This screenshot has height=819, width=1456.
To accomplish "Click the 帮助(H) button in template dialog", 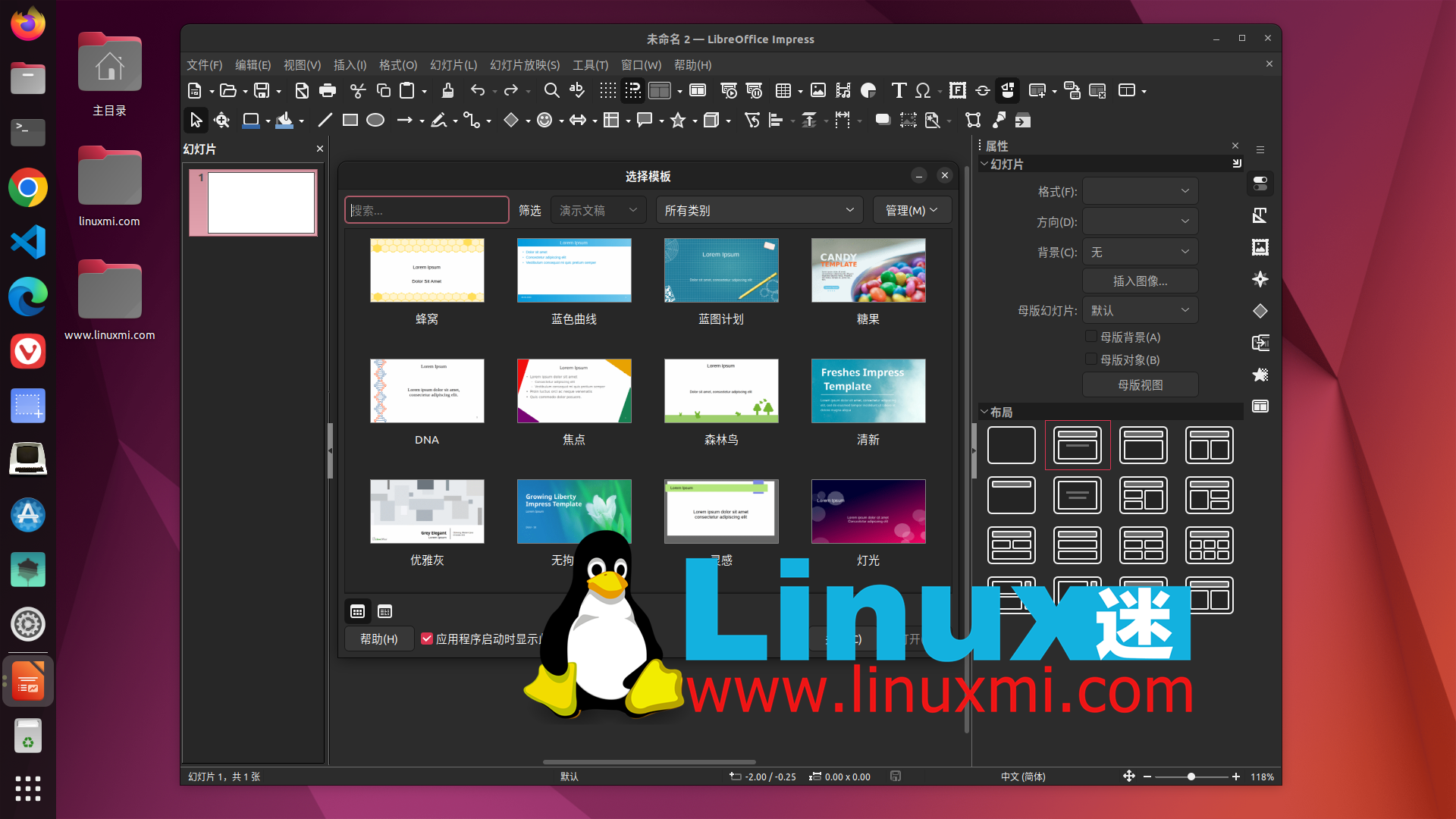I will coord(378,639).
